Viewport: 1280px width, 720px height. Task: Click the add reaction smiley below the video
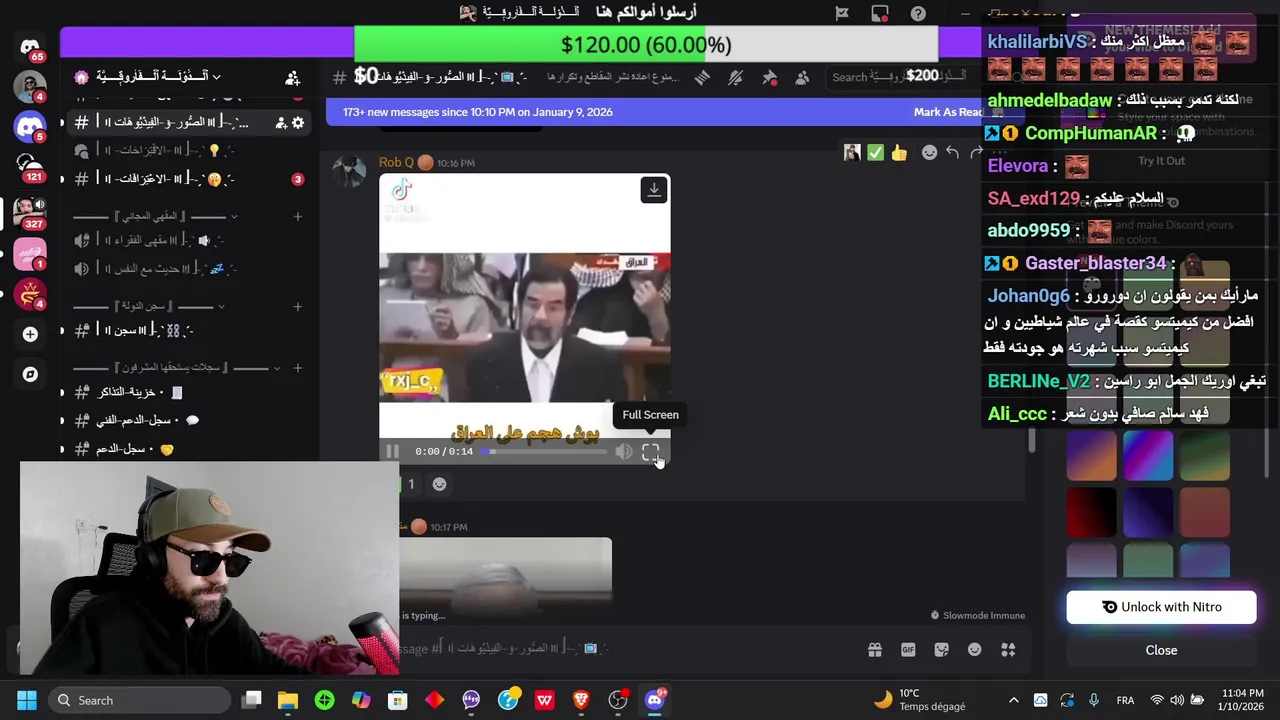[x=439, y=484]
